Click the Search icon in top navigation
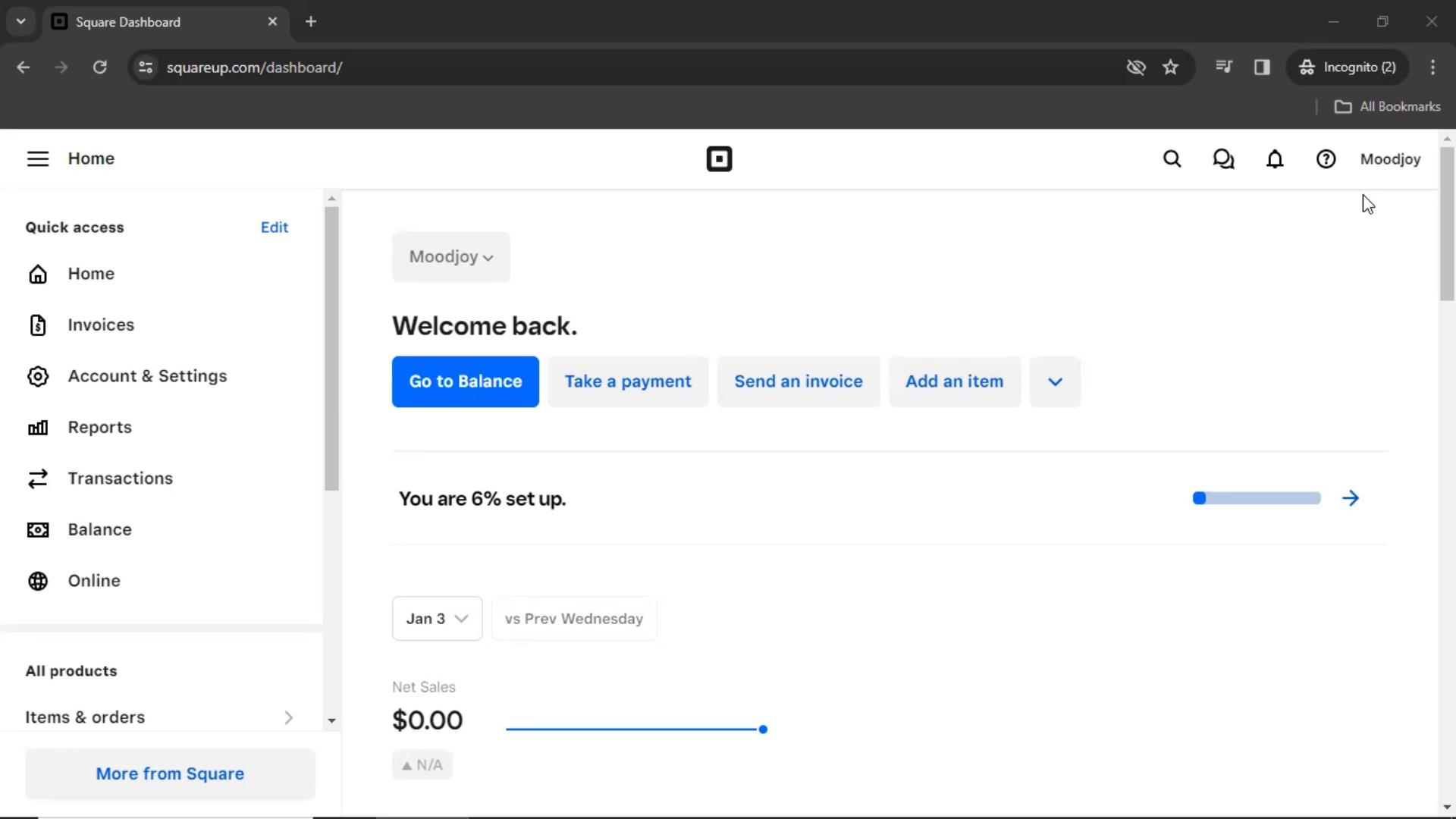The height and width of the screenshot is (819, 1456). coord(1172,159)
